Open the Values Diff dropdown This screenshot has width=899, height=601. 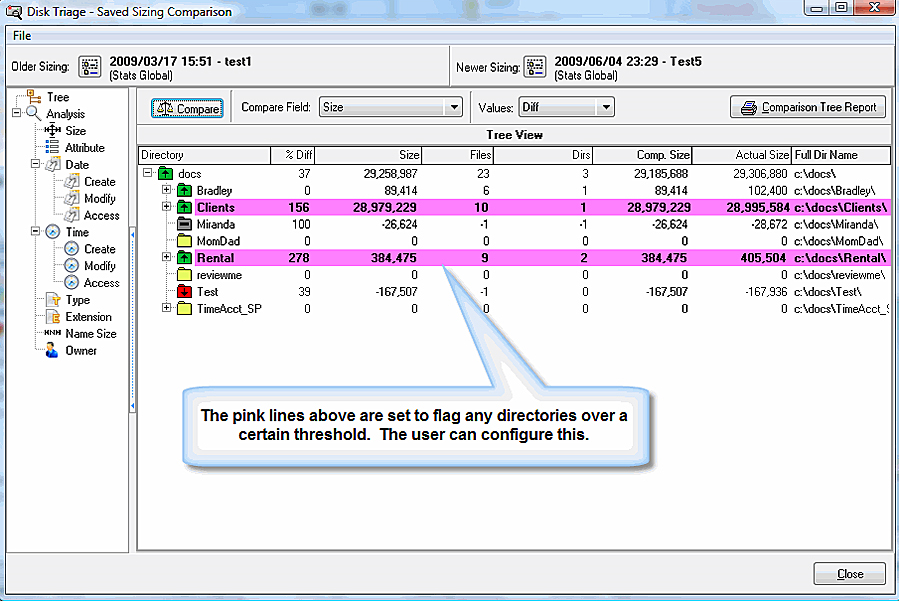tap(604, 107)
